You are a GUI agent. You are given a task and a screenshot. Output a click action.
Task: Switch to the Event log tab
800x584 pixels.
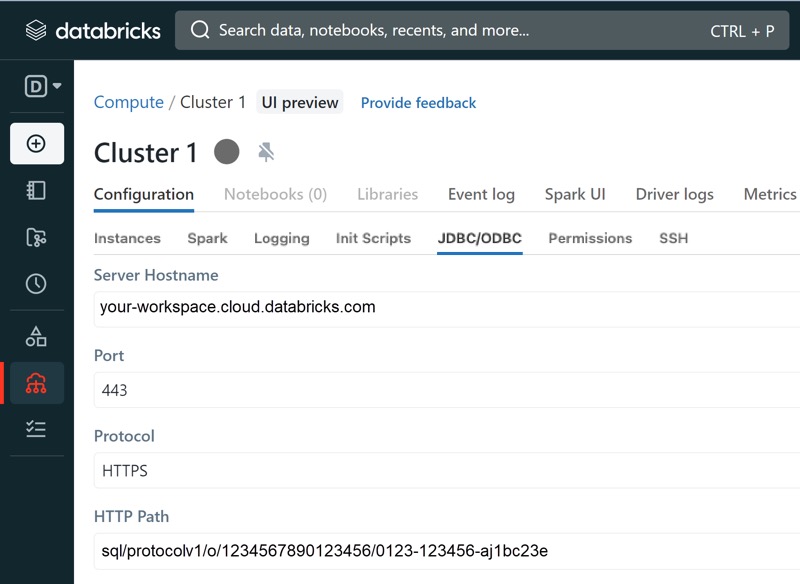(x=481, y=194)
